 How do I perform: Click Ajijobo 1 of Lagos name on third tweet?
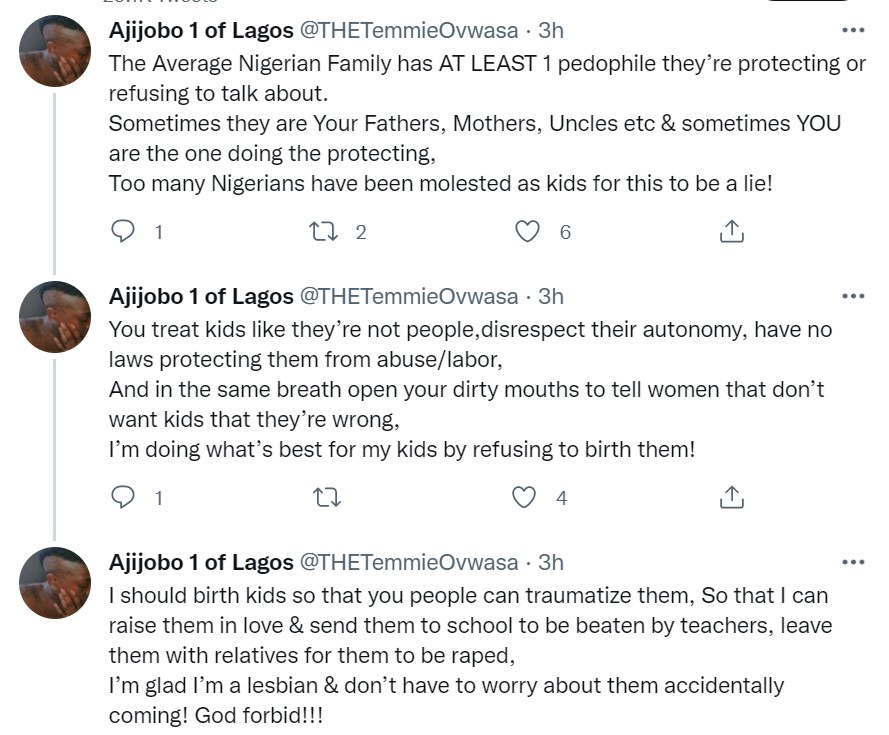[200, 562]
